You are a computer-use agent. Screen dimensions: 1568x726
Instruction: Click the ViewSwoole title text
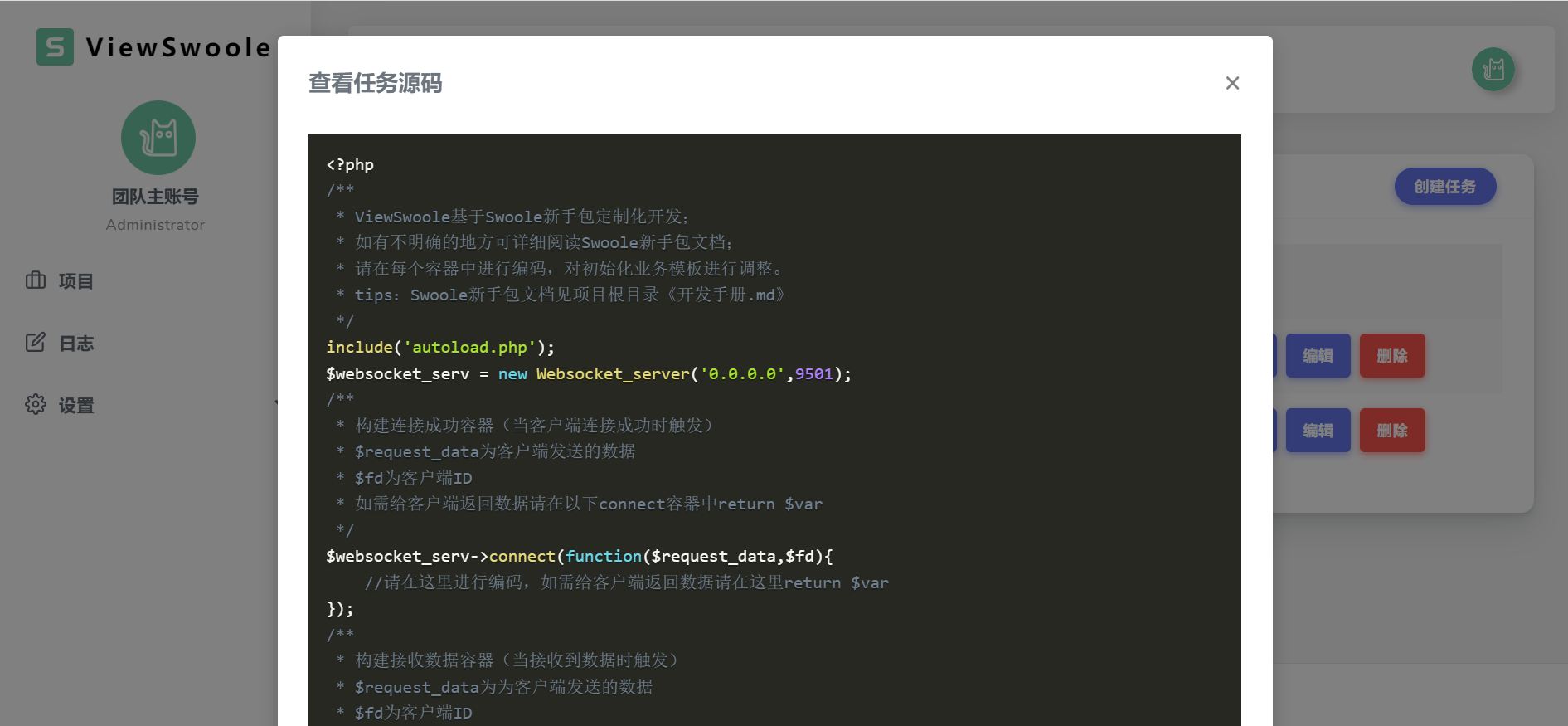pyautogui.click(x=178, y=47)
